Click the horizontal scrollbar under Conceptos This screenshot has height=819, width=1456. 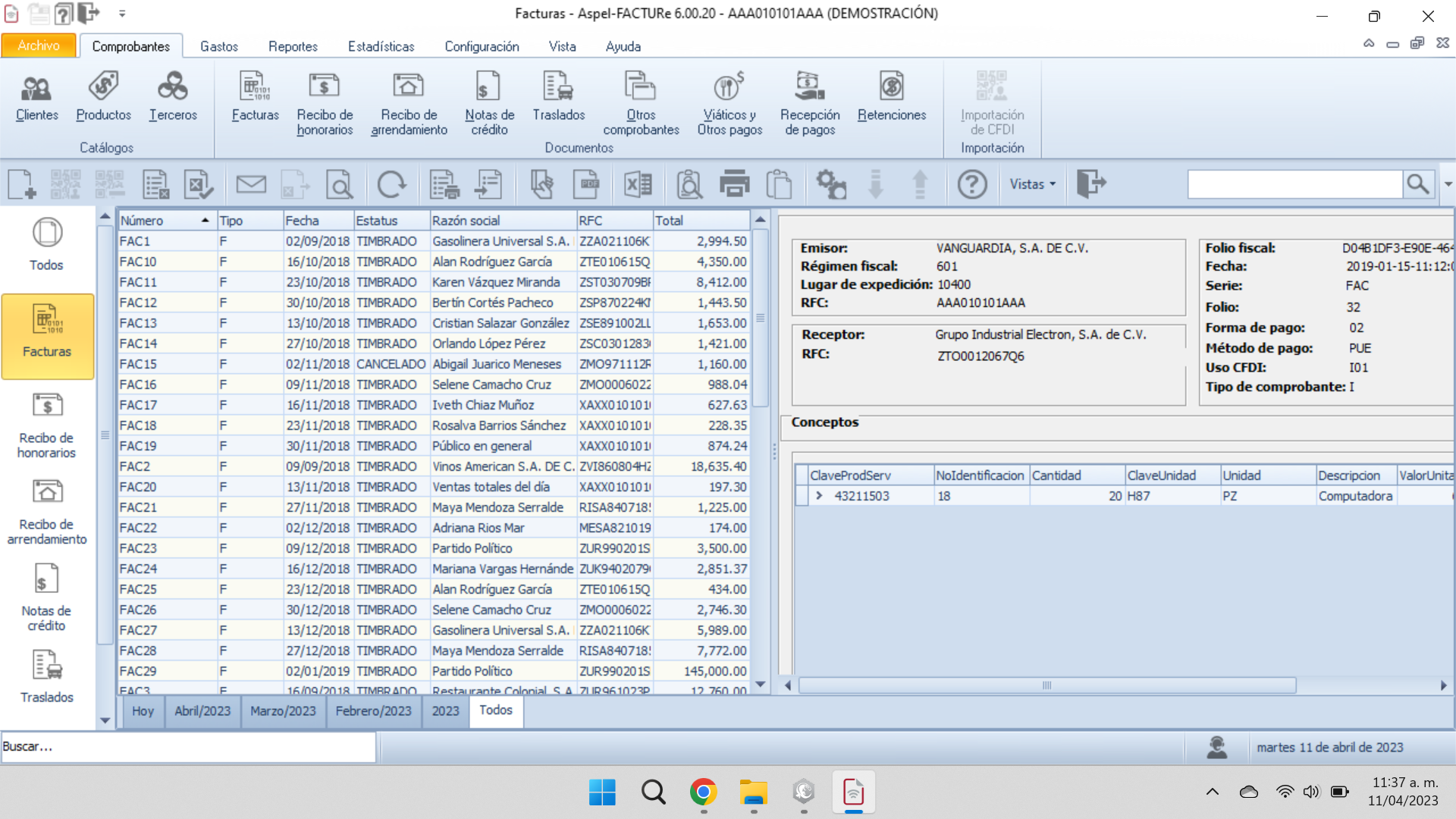coord(1046,686)
